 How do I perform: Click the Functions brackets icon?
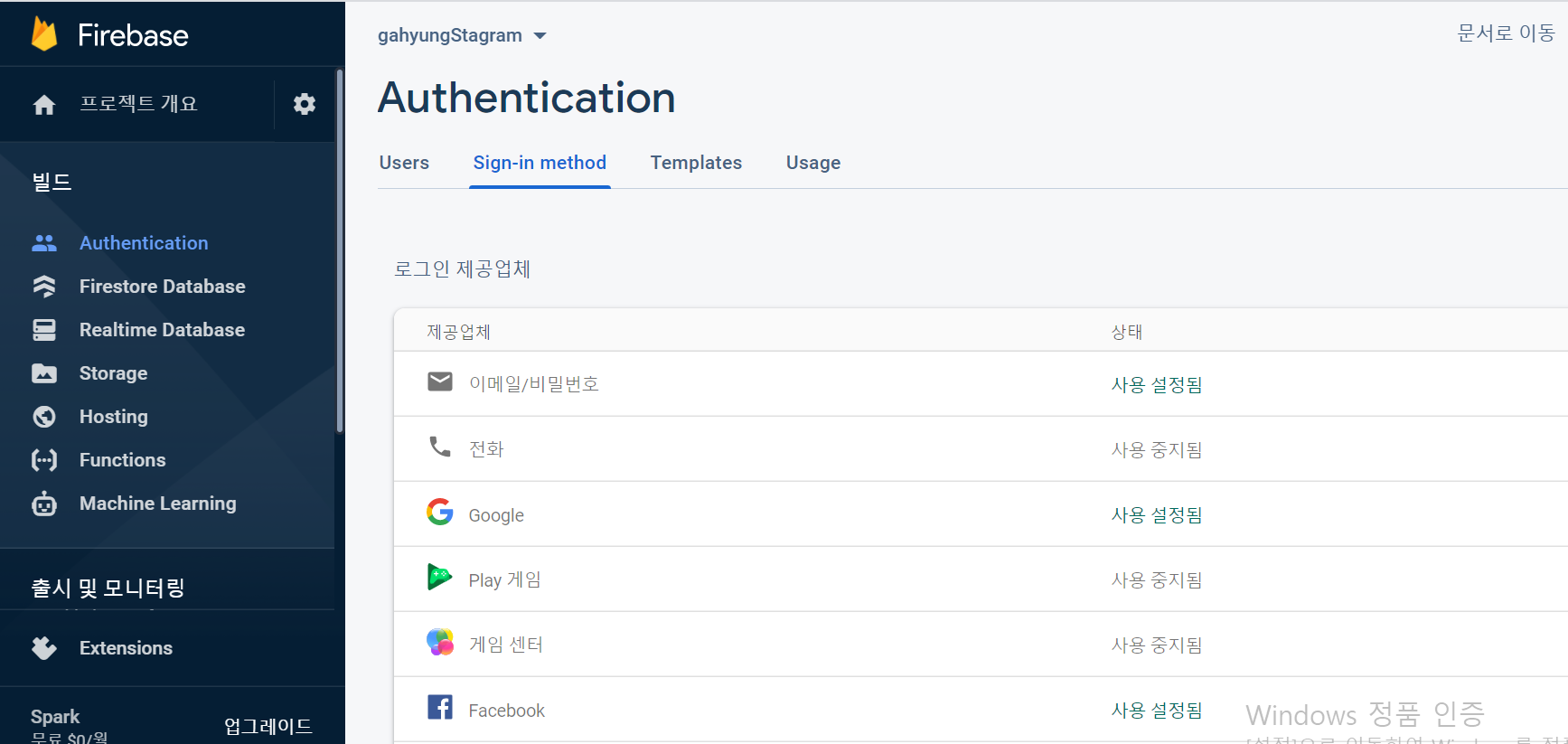click(x=44, y=460)
